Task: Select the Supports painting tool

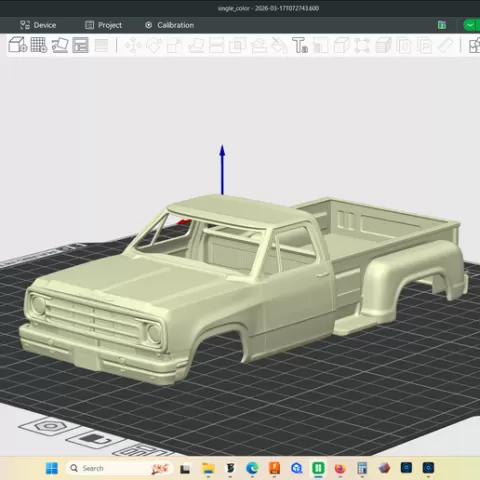Action: click(x=258, y=46)
